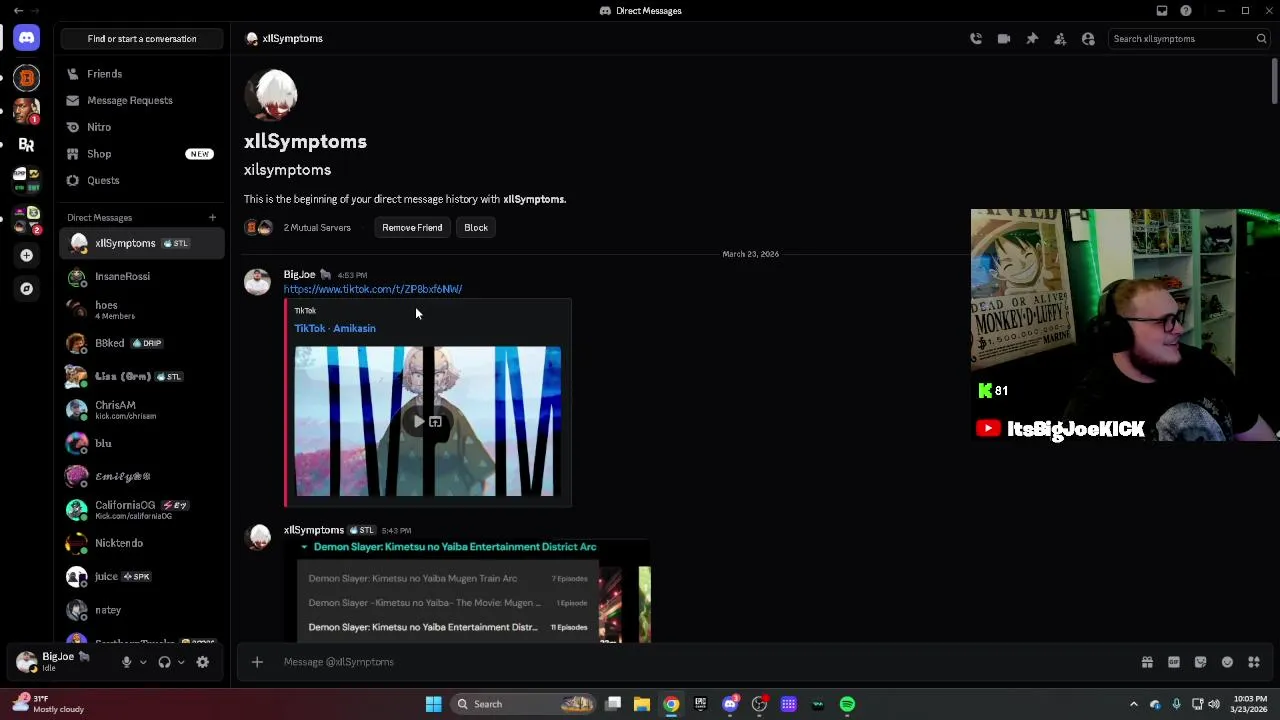Select Demon Slayer Mugen Train Arc row
1280x720 pixels.
[448, 578]
